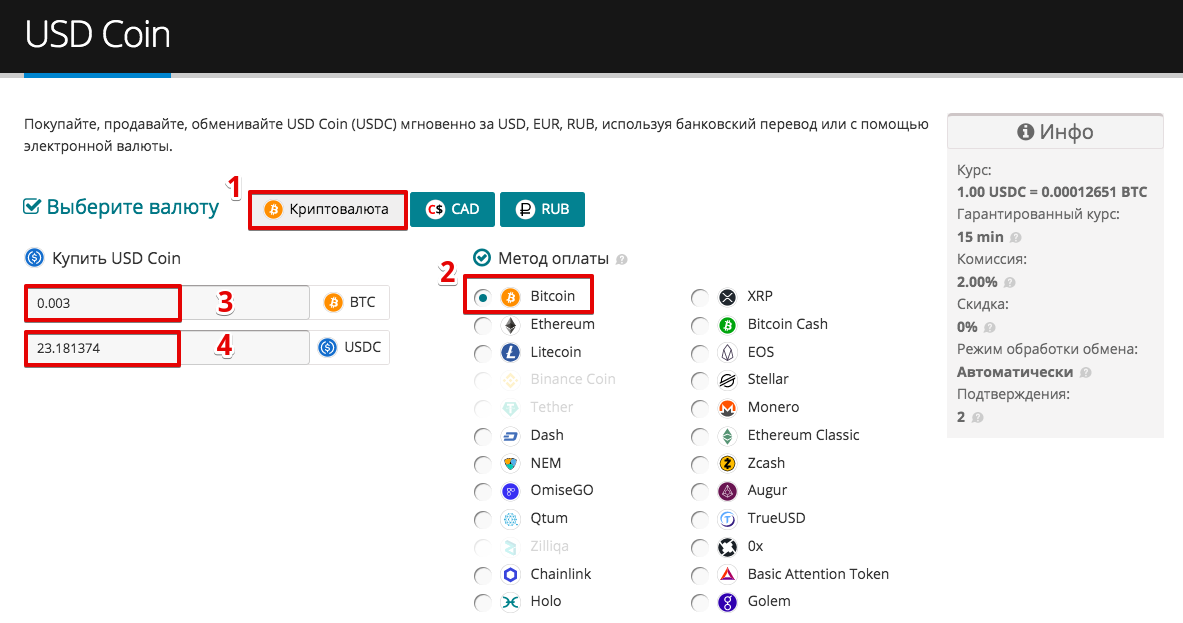1183x623 pixels.
Task: Select the Ethereum radio button
Action: click(x=483, y=326)
